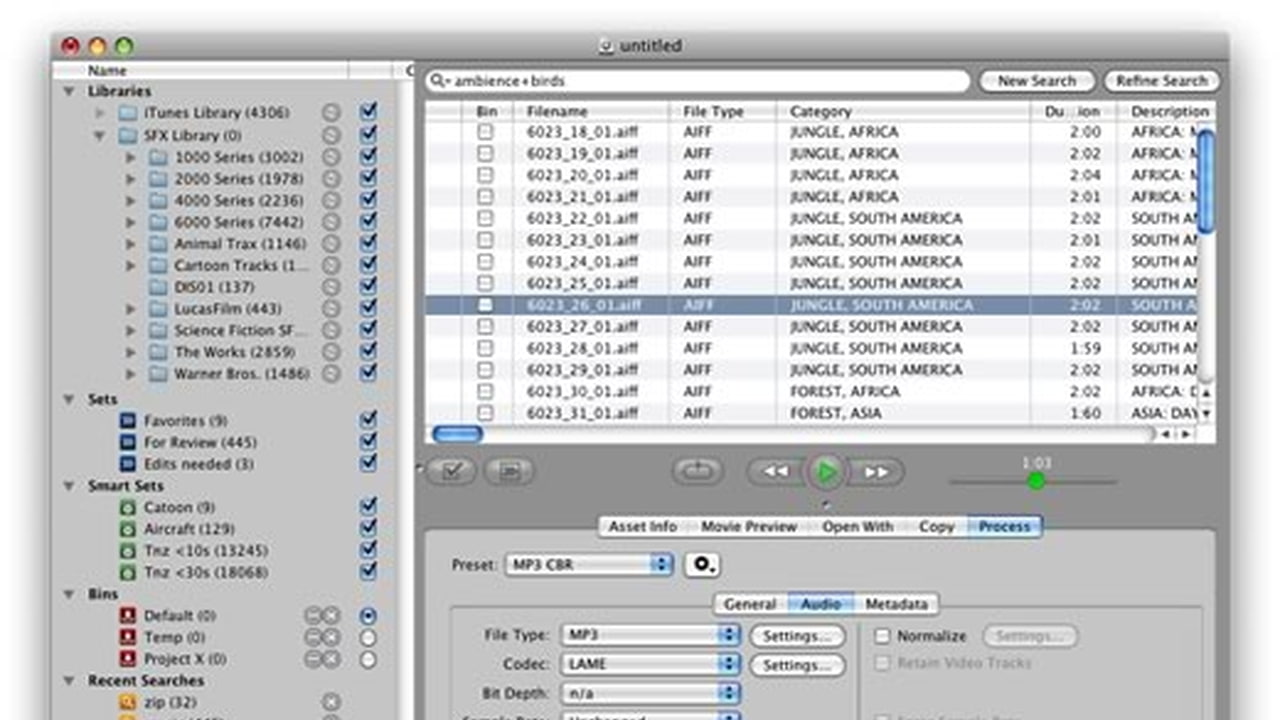Open the Movie Preview tab
The width and height of the screenshot is (1280, 720).
(x=749, y=526)
